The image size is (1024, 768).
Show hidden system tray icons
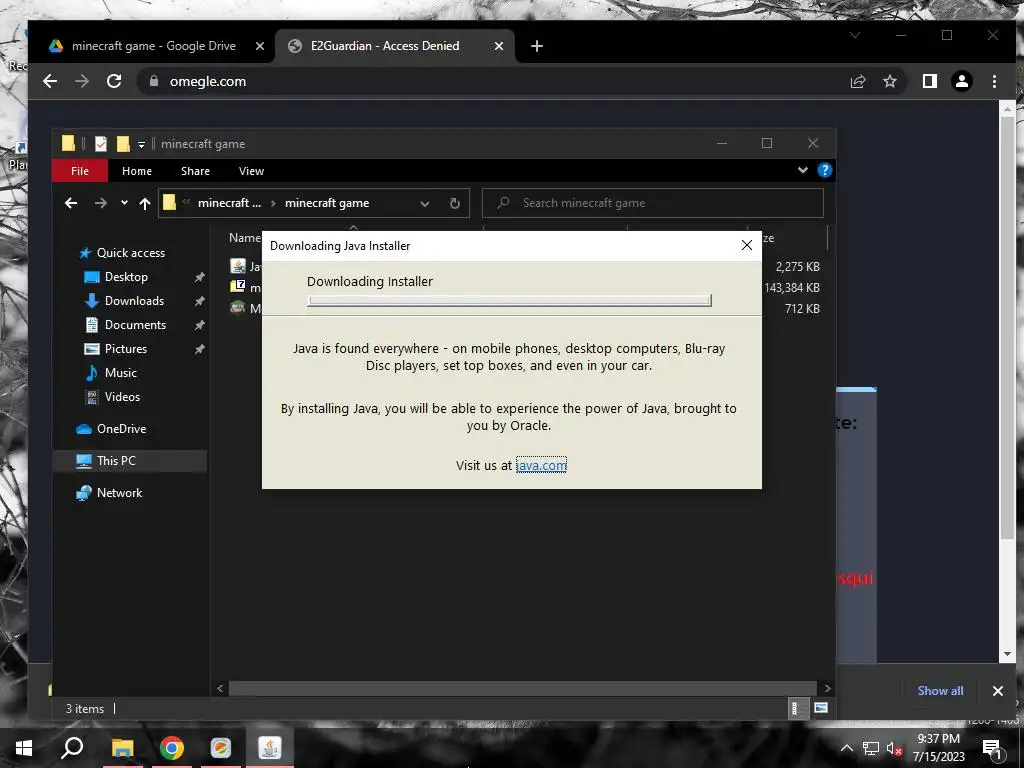(846, 748)
